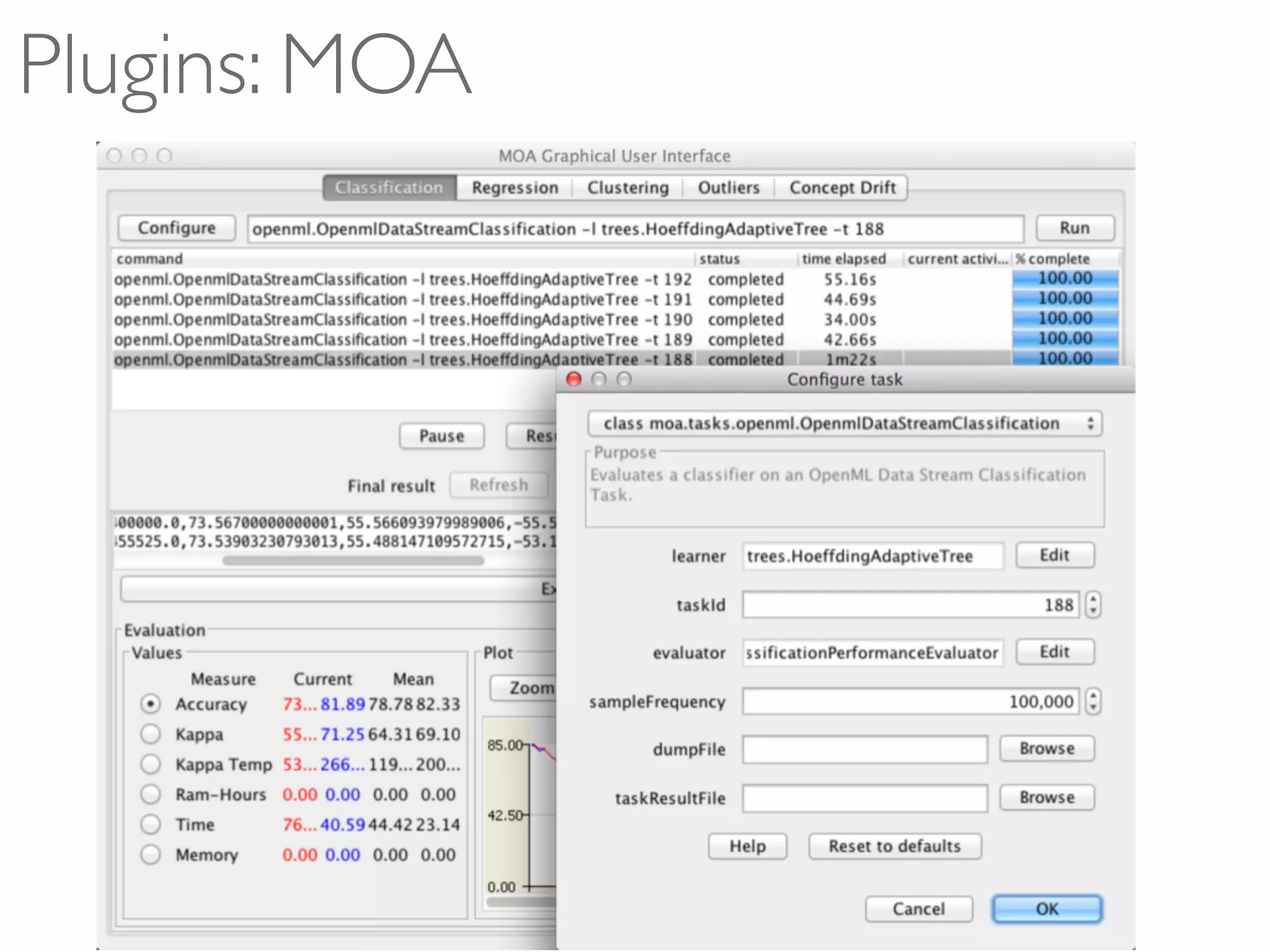Screen dimensions: 1270x952
Task: Close the Configure task dialog with red button
Action: coord(574,379)
